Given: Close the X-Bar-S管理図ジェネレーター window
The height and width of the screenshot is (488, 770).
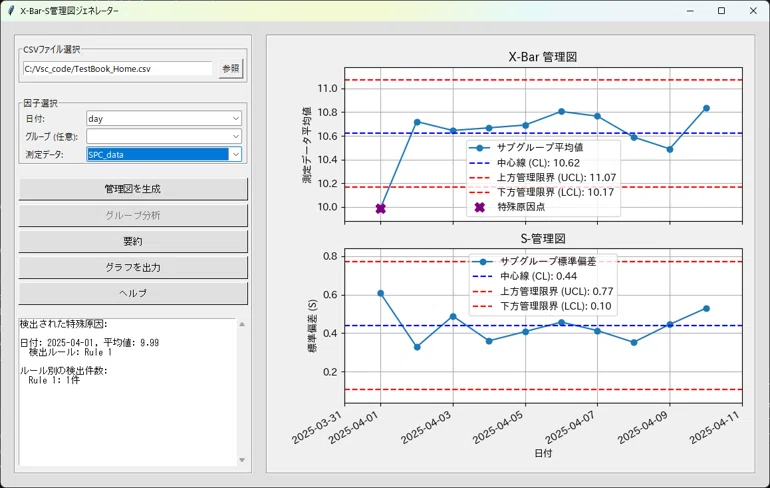Looking at the screenshot, I should point(753,11).
